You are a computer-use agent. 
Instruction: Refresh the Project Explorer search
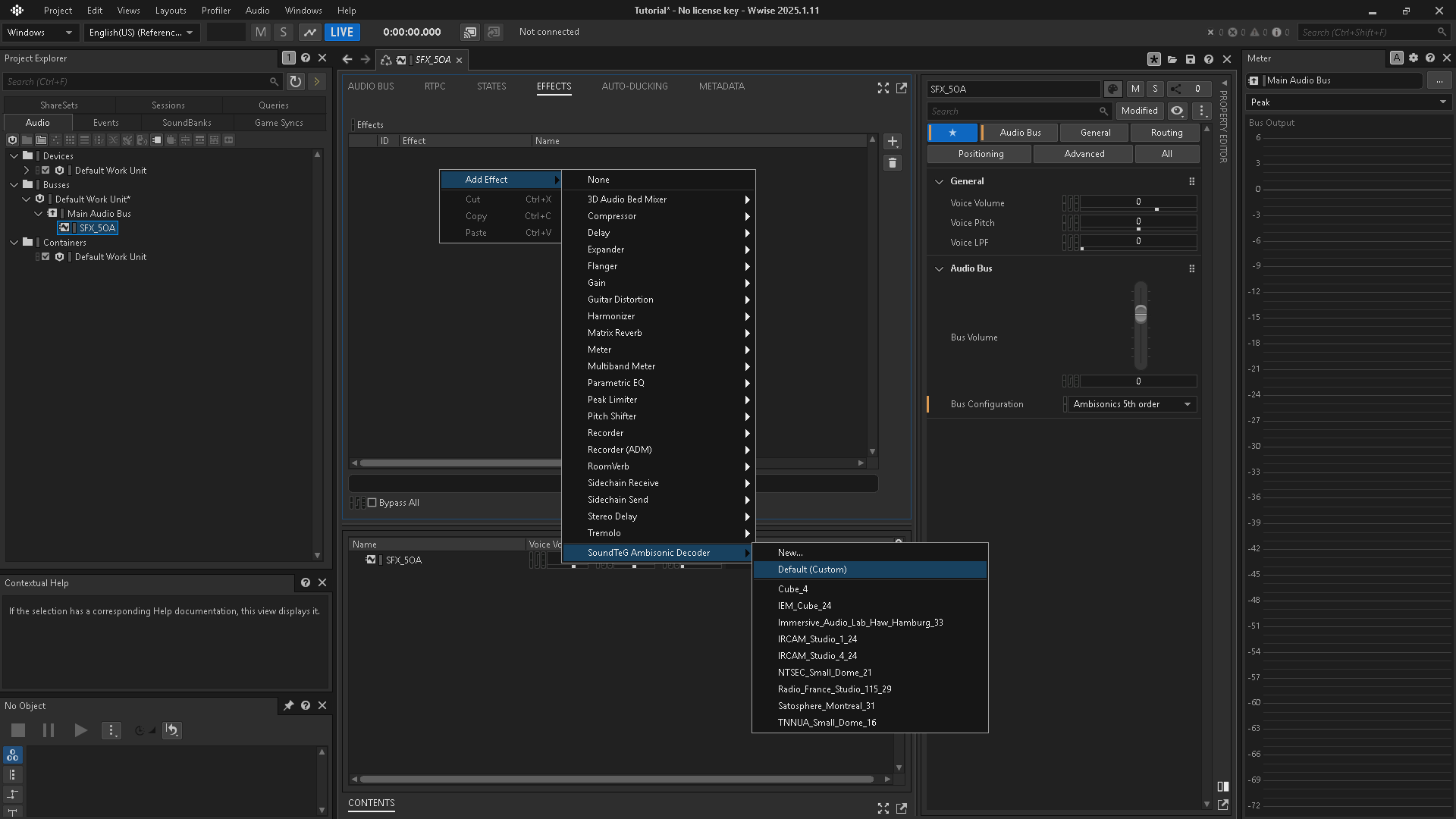(296, 81)
